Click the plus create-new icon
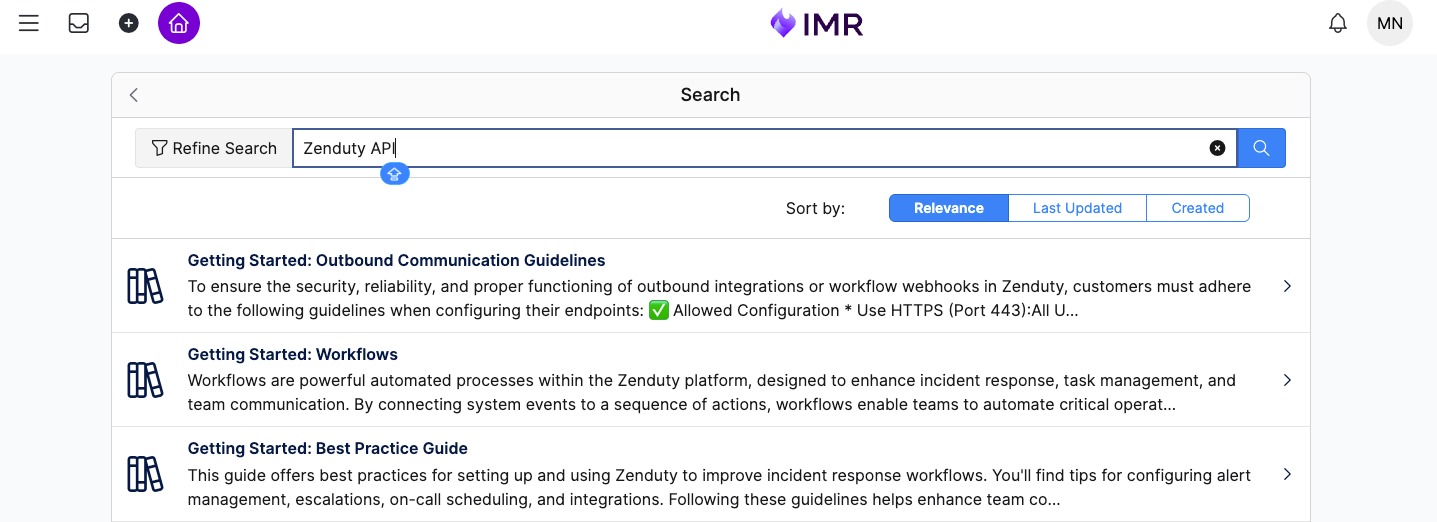The width and height of the screenshot is (1437, 522). coord(129,23)
